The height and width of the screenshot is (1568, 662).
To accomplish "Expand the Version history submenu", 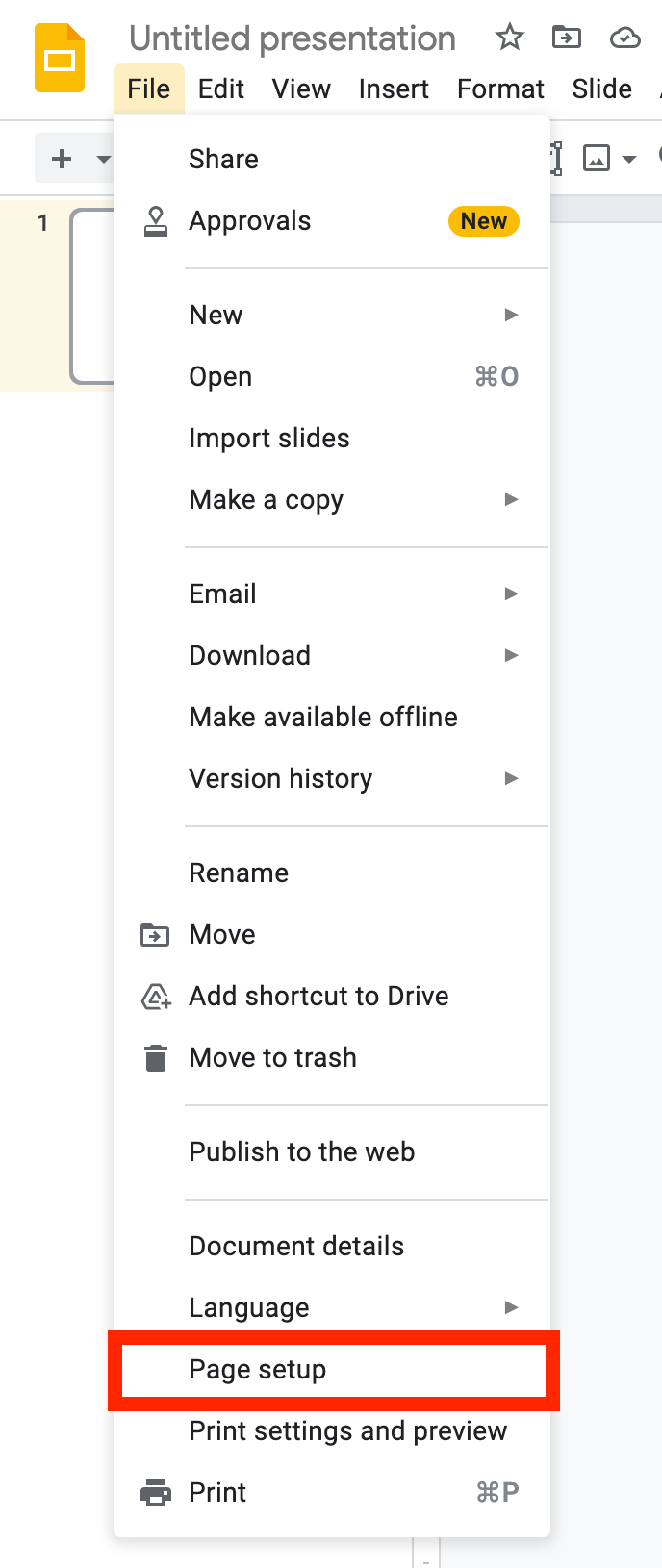I will point(511,779).
